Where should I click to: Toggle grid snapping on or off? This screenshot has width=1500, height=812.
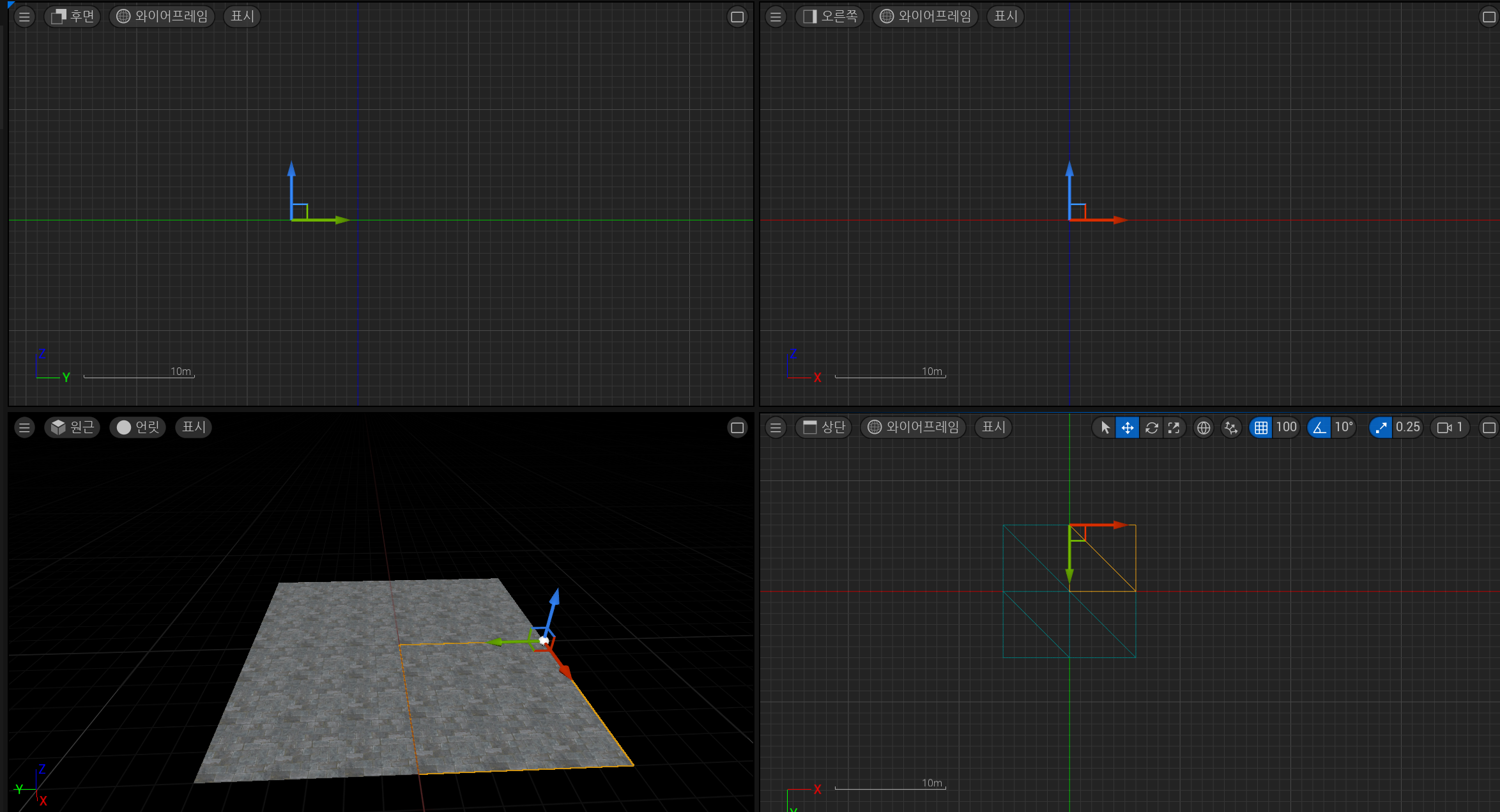1260,427
